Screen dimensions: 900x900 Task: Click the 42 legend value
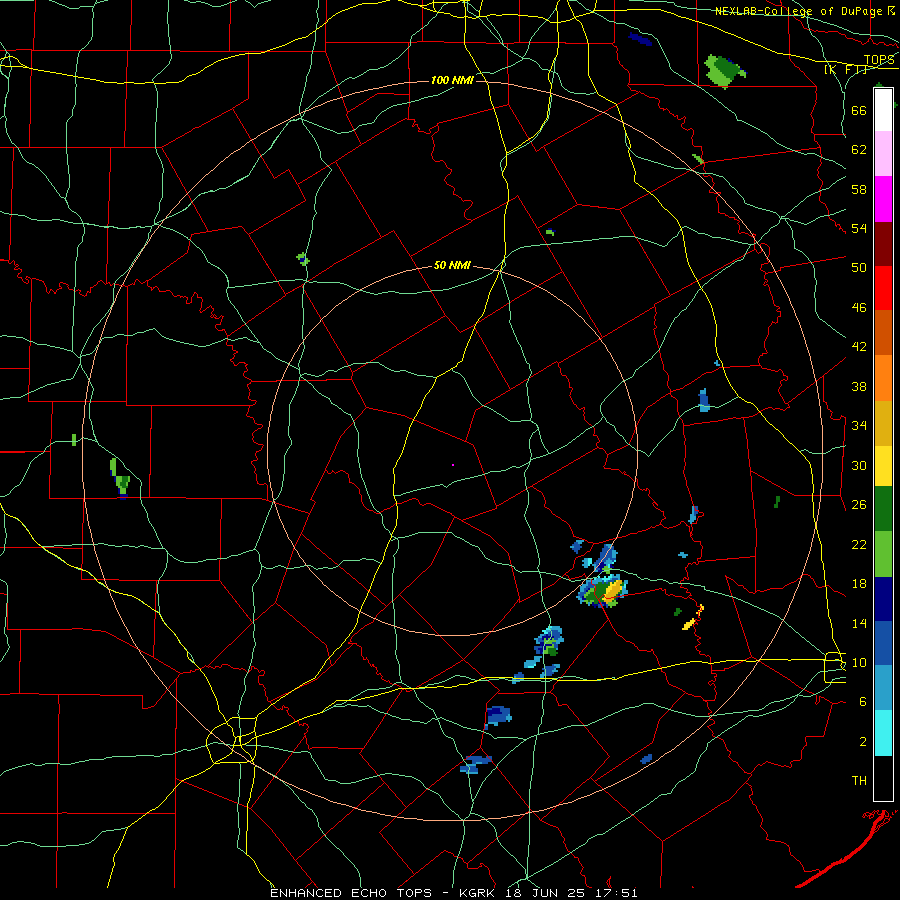(859, 347)
